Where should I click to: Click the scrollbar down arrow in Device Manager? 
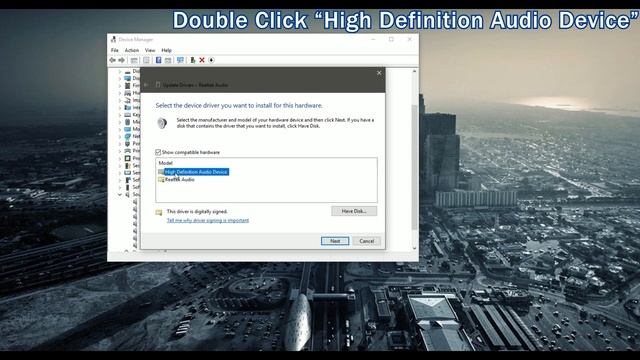click(x=415, y=248)
